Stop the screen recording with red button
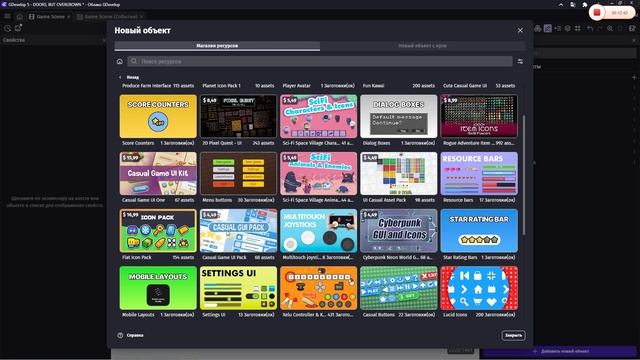The height and width of the screenshot is (360, 640). click(x=596, y=13)
